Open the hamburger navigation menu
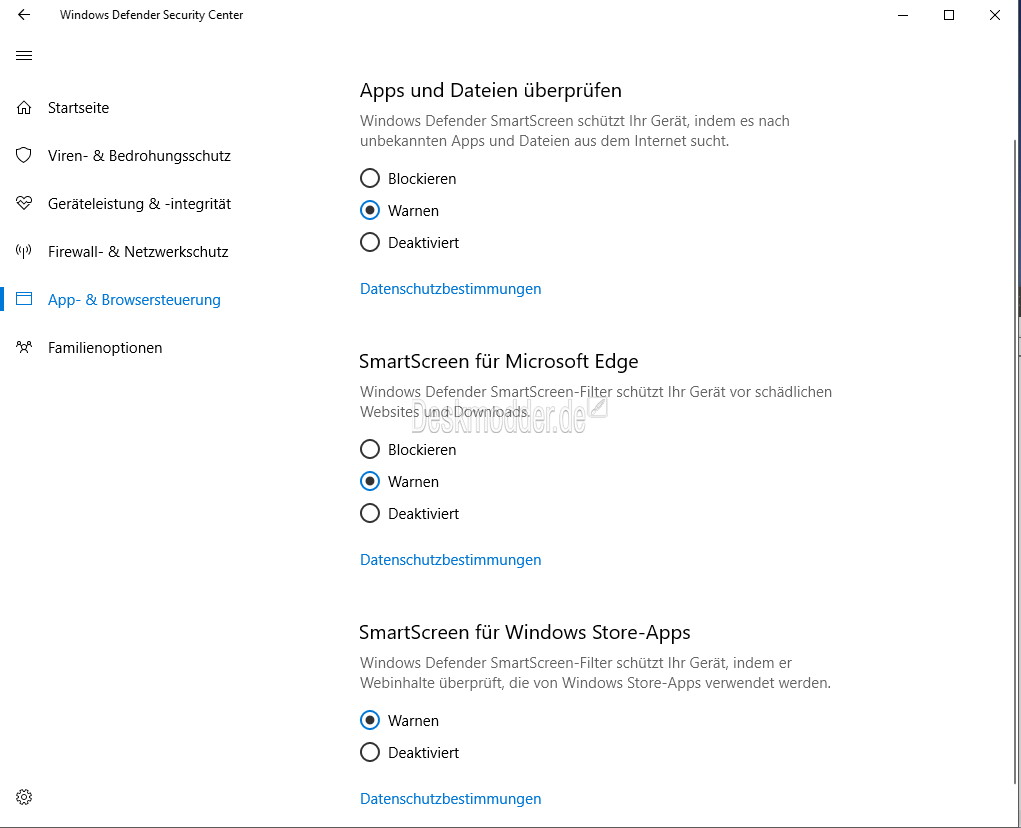Screen dimensions: 1021x828 point(24,55)
